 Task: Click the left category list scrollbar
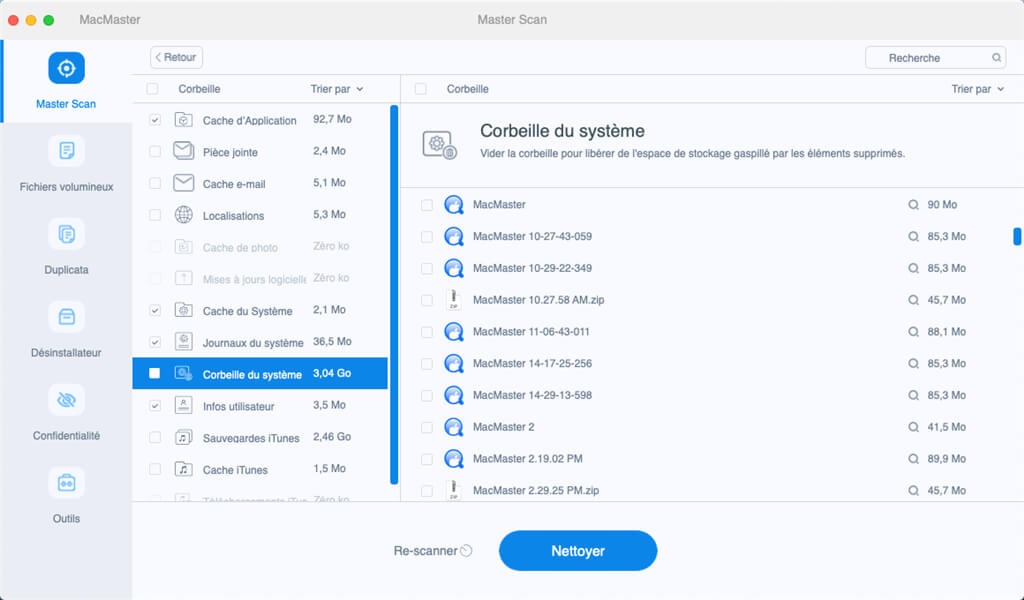pos(394,294)
